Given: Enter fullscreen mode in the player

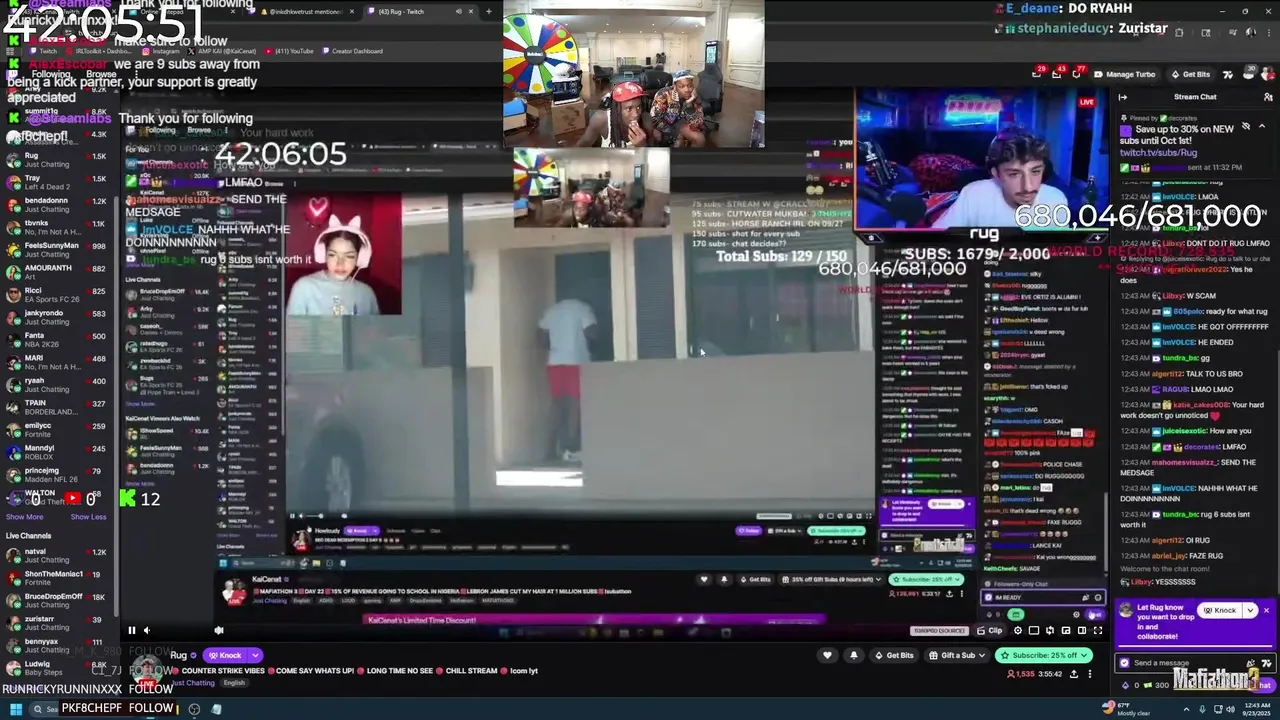Looking at the screenshot, I should pyautogui.click(x=1097, y=630).
